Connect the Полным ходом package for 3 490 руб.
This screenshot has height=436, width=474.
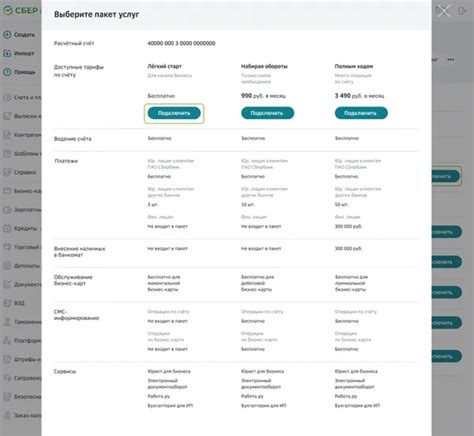click(x=361, y=113)
